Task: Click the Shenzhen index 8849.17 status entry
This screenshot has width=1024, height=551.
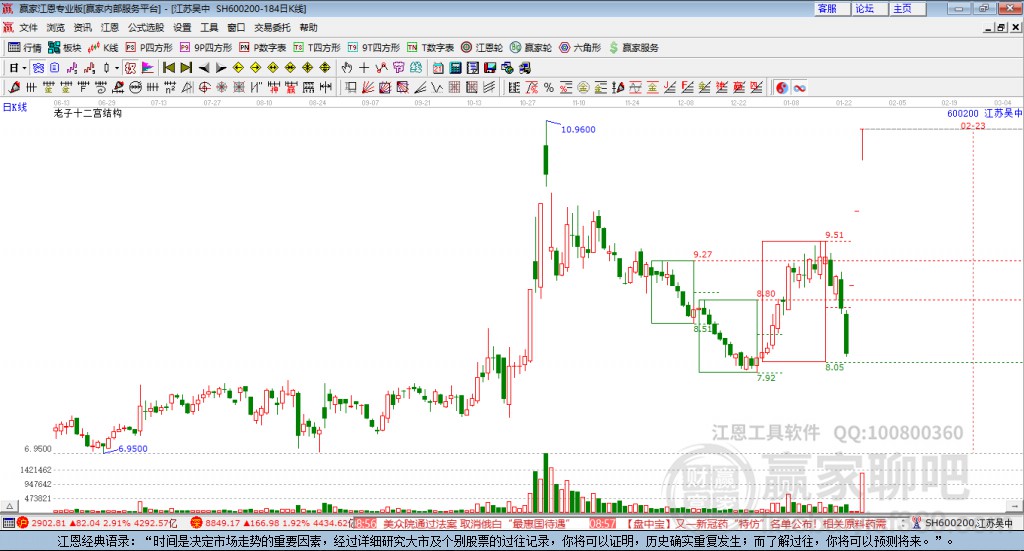Action: (x=270, y=523)
